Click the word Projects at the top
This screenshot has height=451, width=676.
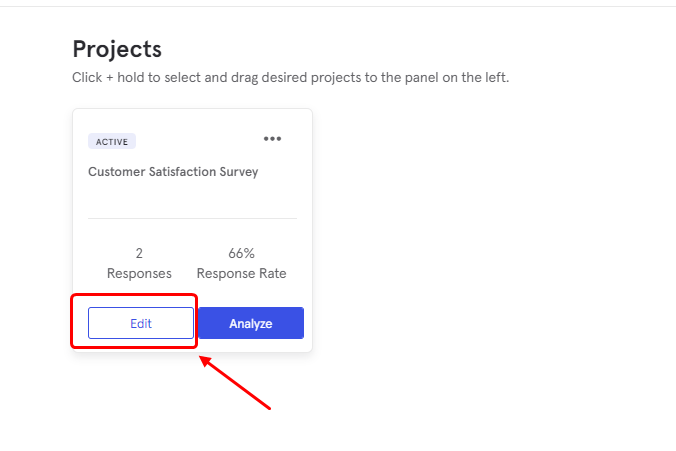pos(117,49)
